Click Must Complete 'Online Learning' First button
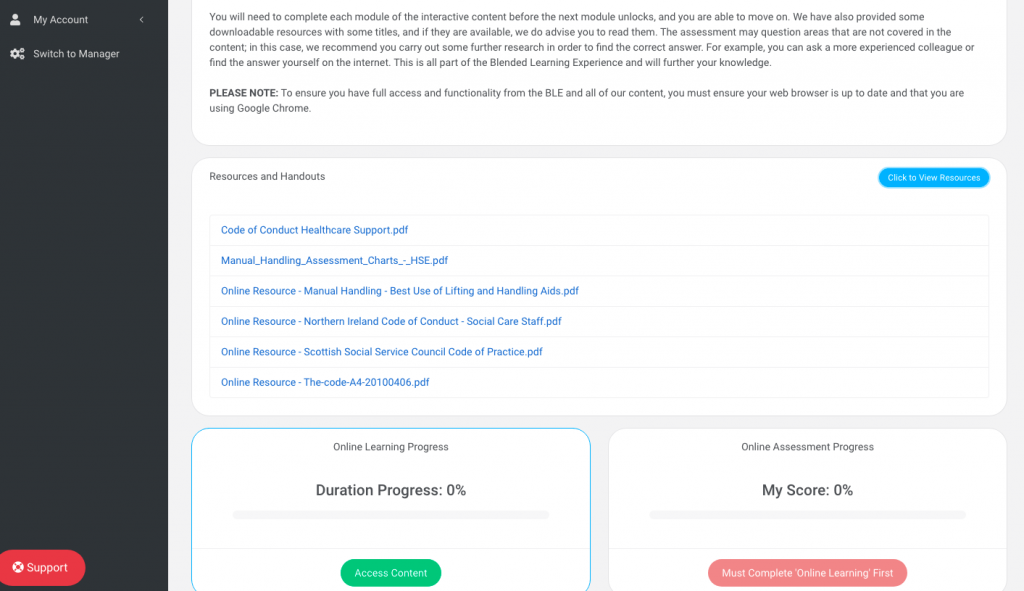 tap(807, 573)
